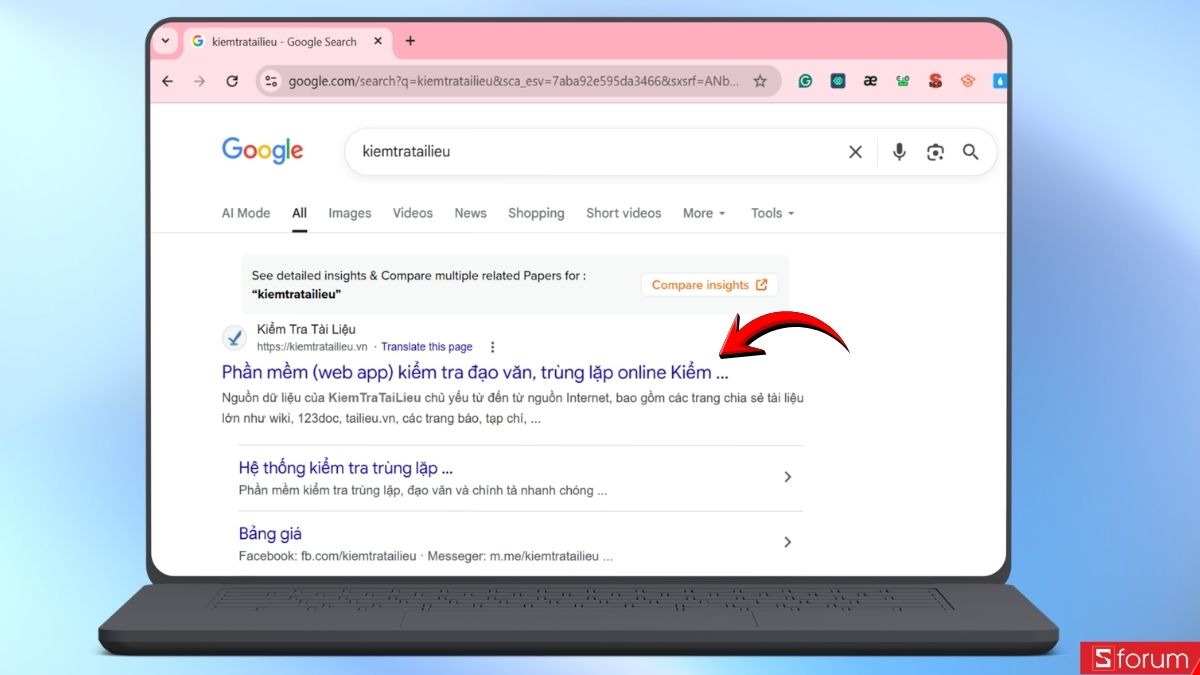This screenshot has height=675, width=1200.
Task: Click the address bar URL
Action: [x=513, y=81]
